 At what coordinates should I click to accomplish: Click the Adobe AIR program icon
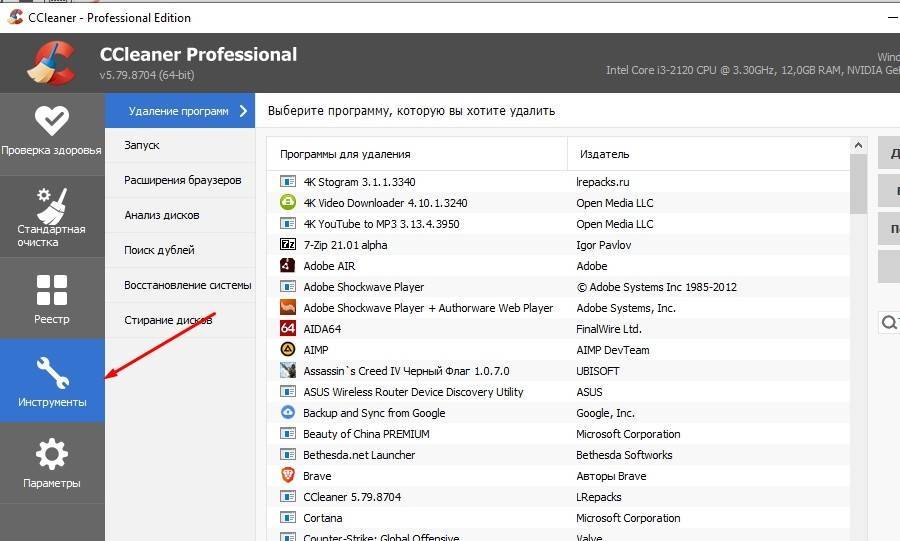[x=288, y=266]
